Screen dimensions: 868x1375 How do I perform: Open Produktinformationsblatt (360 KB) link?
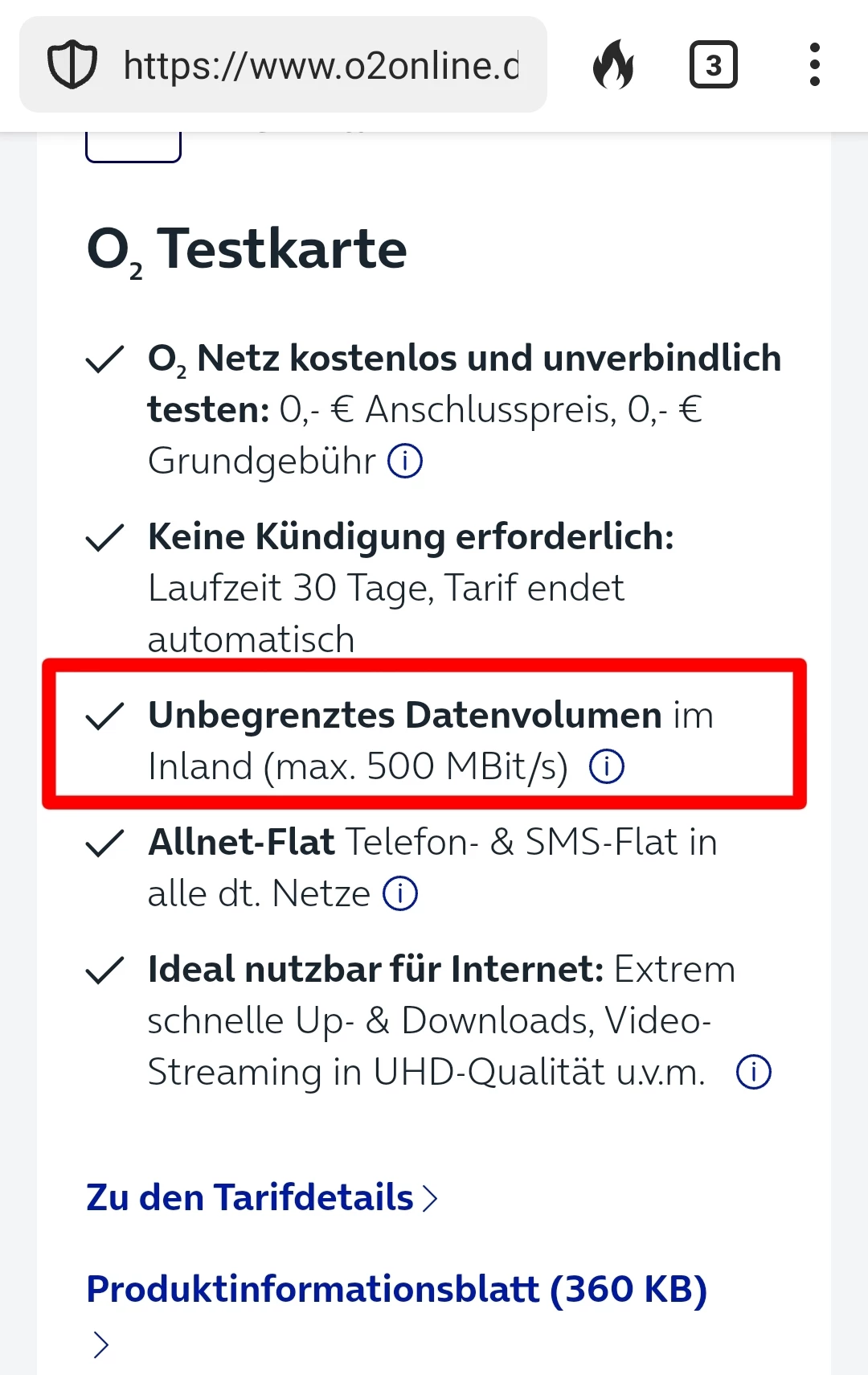(396, 1289)
